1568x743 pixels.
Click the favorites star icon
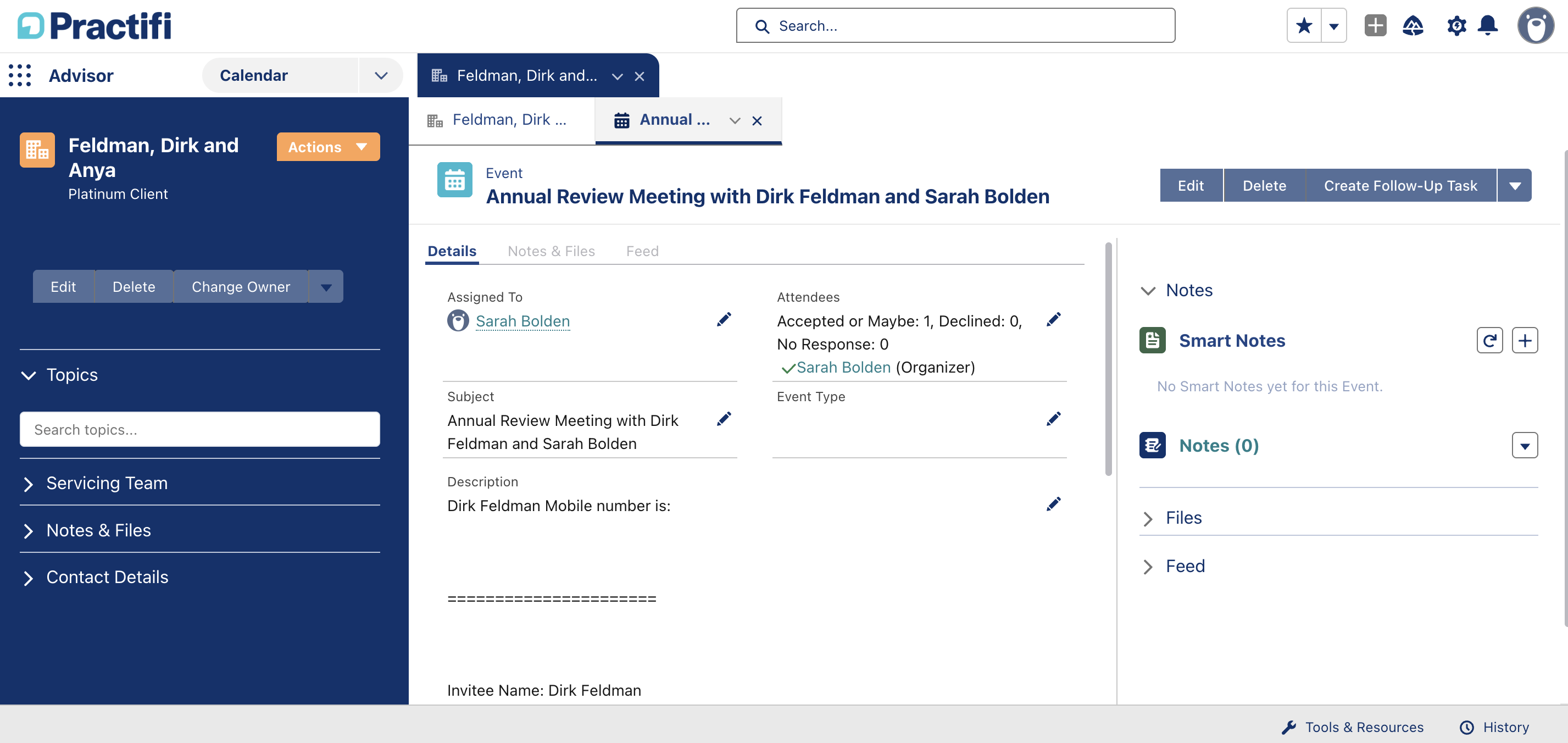coord(1304,26)
